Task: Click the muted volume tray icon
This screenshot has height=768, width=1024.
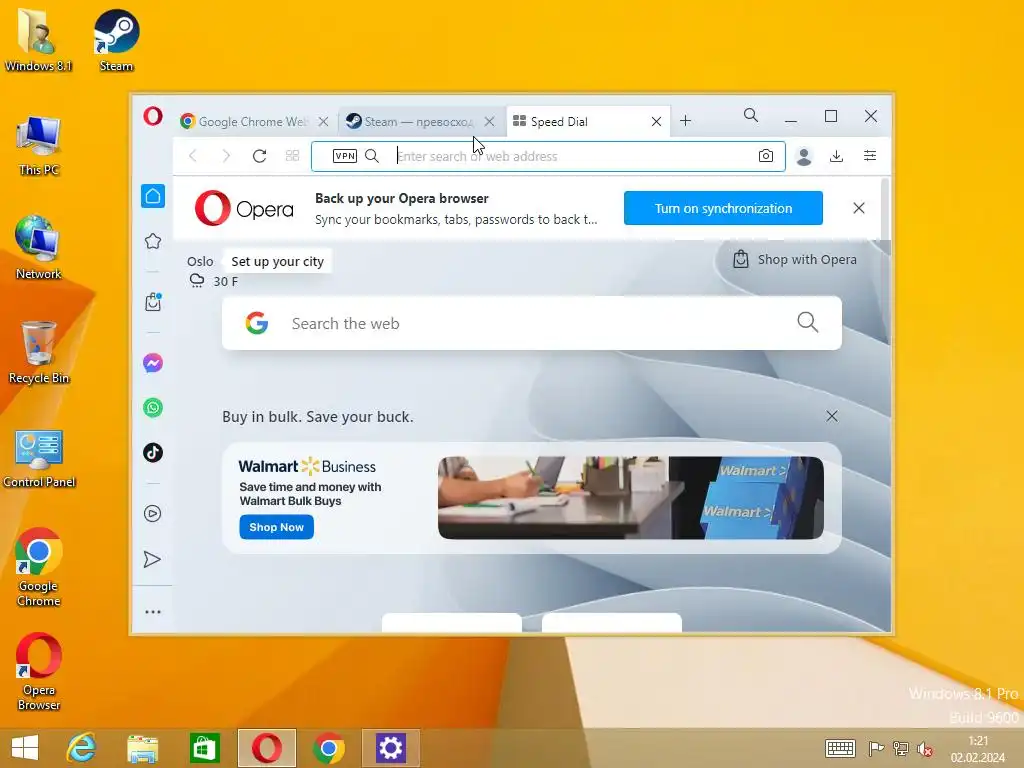Action: coord(925,749)
